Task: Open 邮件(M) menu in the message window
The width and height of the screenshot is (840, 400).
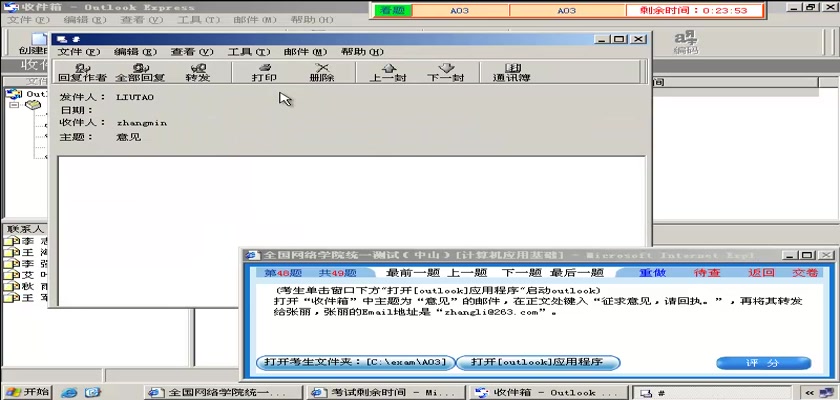Action: [305, 52]
